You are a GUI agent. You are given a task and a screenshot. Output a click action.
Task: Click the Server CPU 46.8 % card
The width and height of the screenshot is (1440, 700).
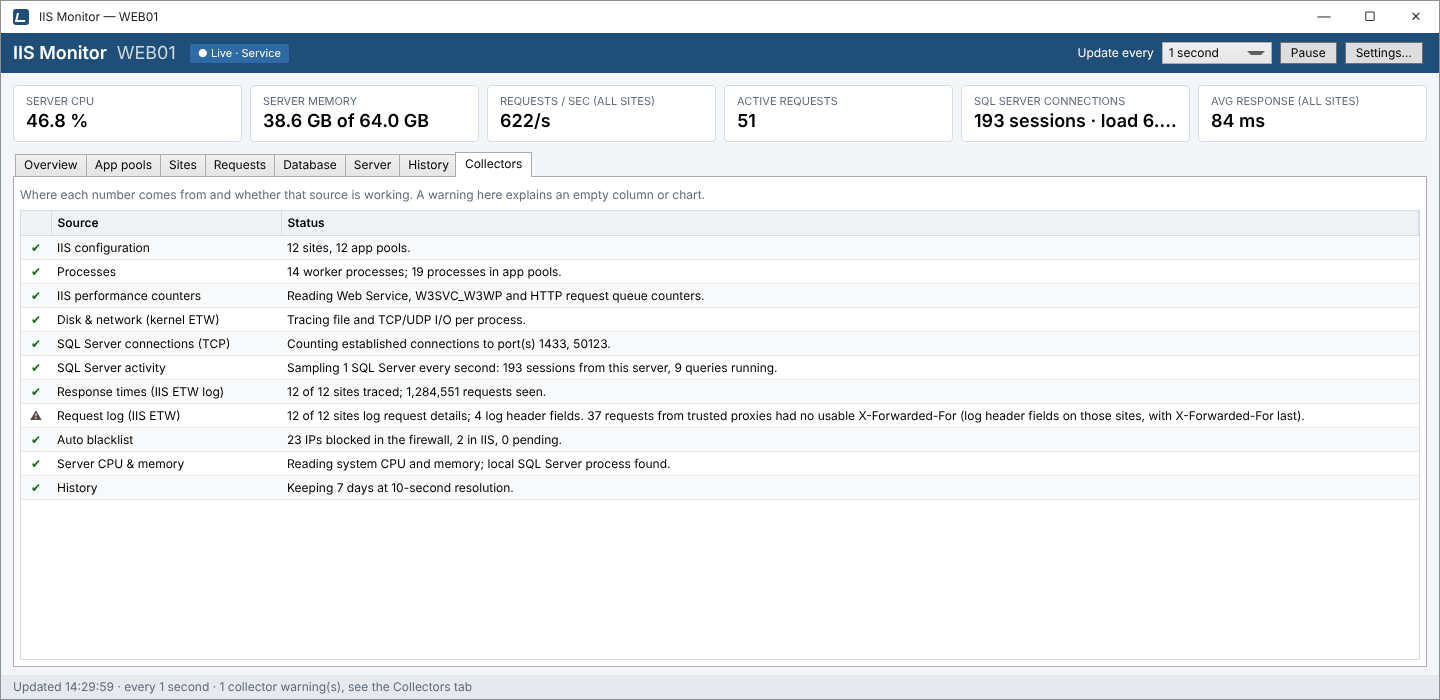127,113
